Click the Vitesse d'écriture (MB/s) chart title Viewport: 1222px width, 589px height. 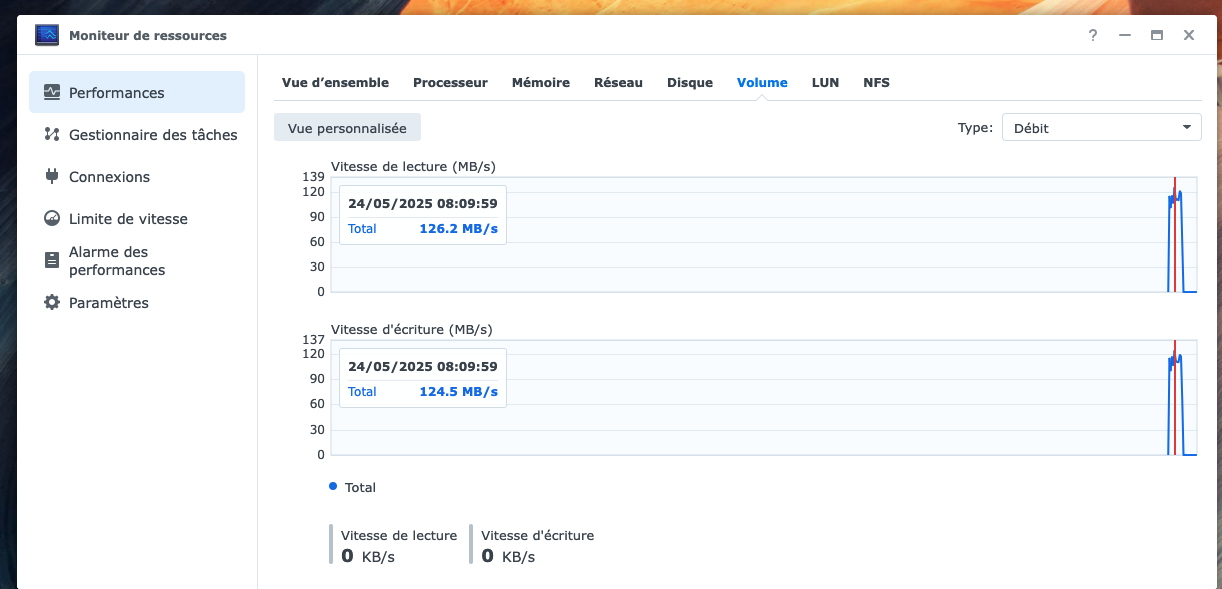[411, 329]
